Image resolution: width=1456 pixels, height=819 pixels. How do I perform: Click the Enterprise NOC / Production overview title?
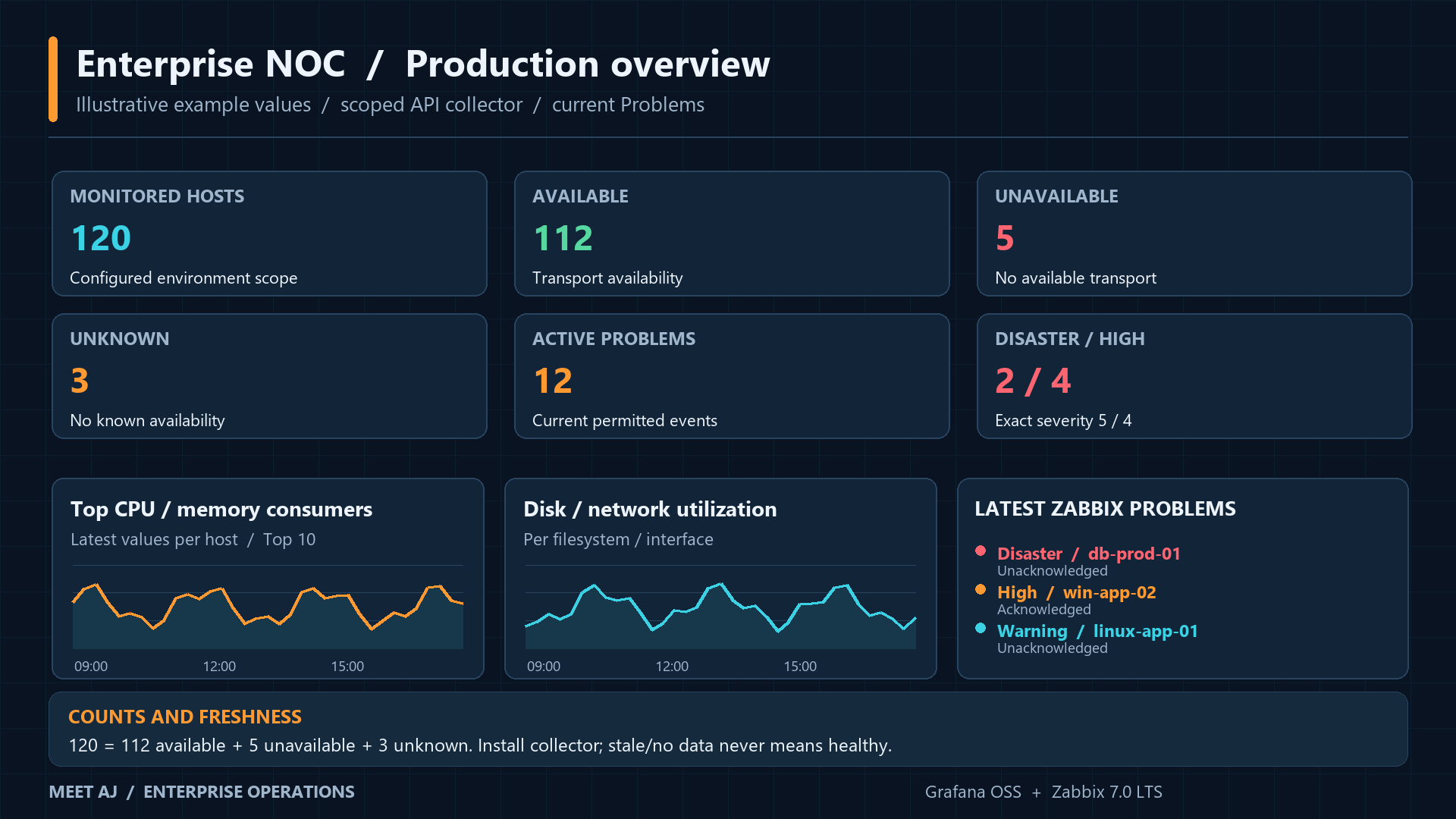click(x=423, y=64)
